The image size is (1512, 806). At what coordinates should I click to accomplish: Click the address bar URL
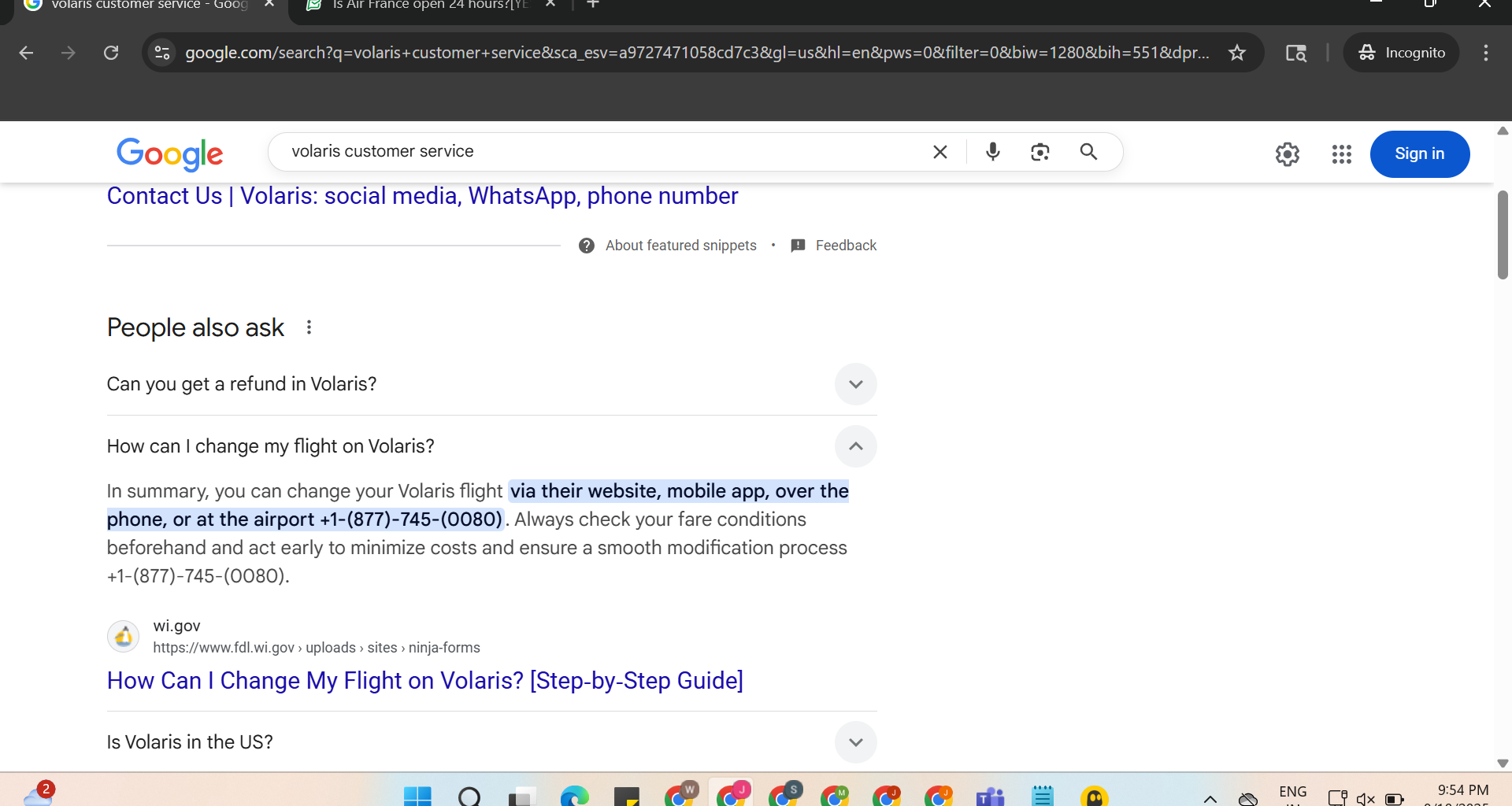pyautogui.click(x=697, y=53)
